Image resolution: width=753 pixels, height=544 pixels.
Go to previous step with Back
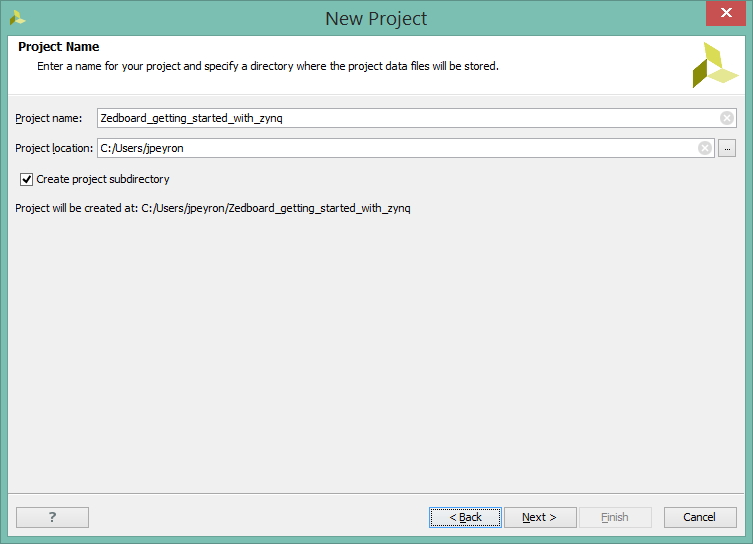[x=465, y=517]
